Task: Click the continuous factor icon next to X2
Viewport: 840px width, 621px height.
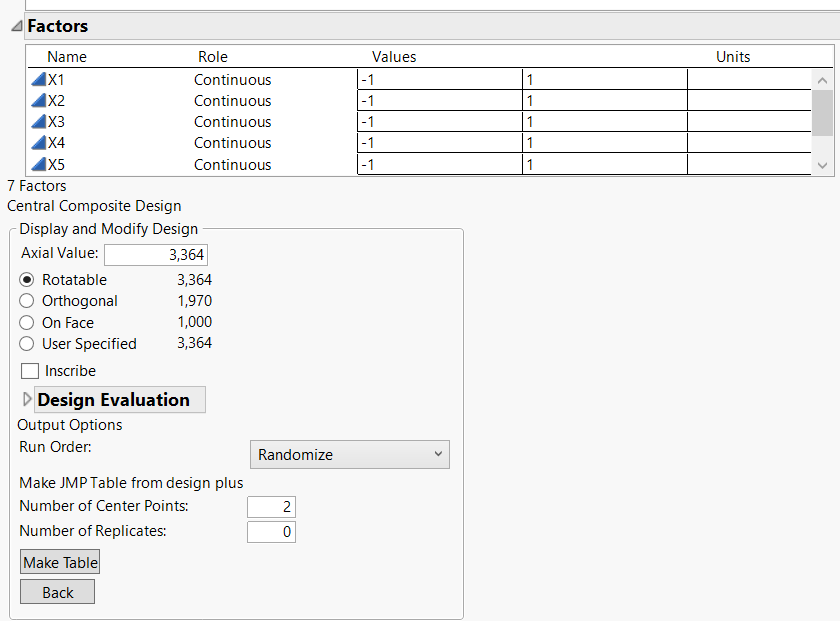Action: click(x=39, y=101)
